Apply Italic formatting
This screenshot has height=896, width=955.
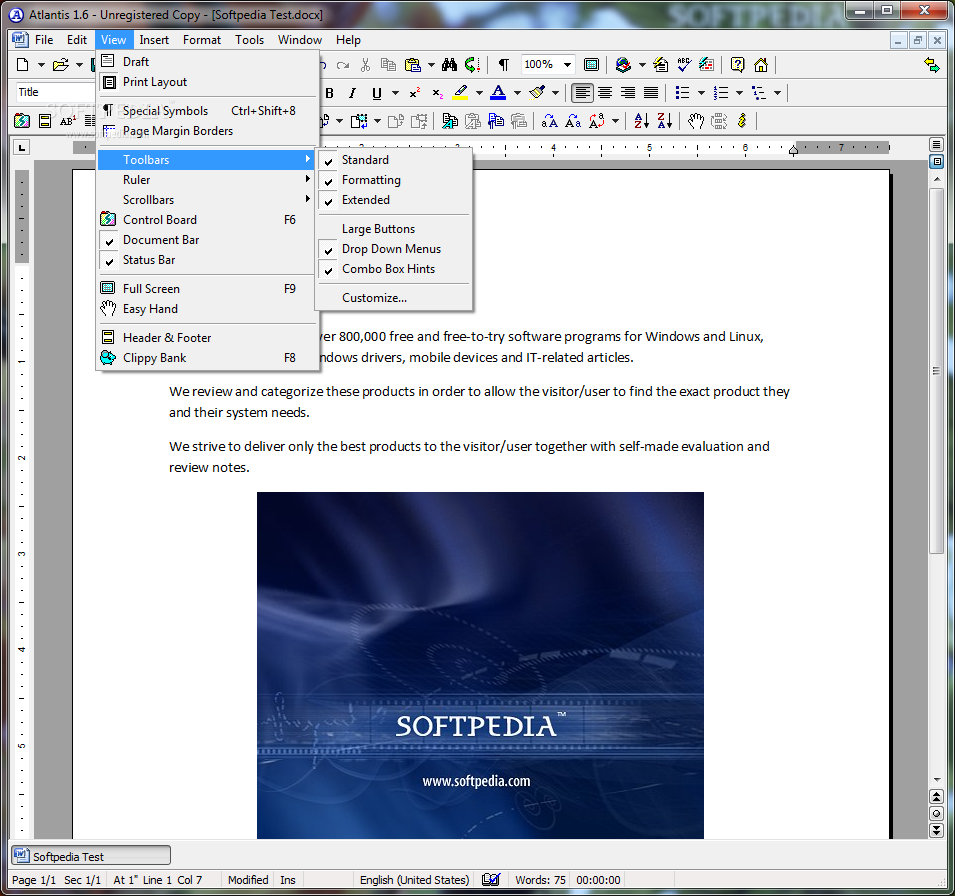(x=352, y=93)
